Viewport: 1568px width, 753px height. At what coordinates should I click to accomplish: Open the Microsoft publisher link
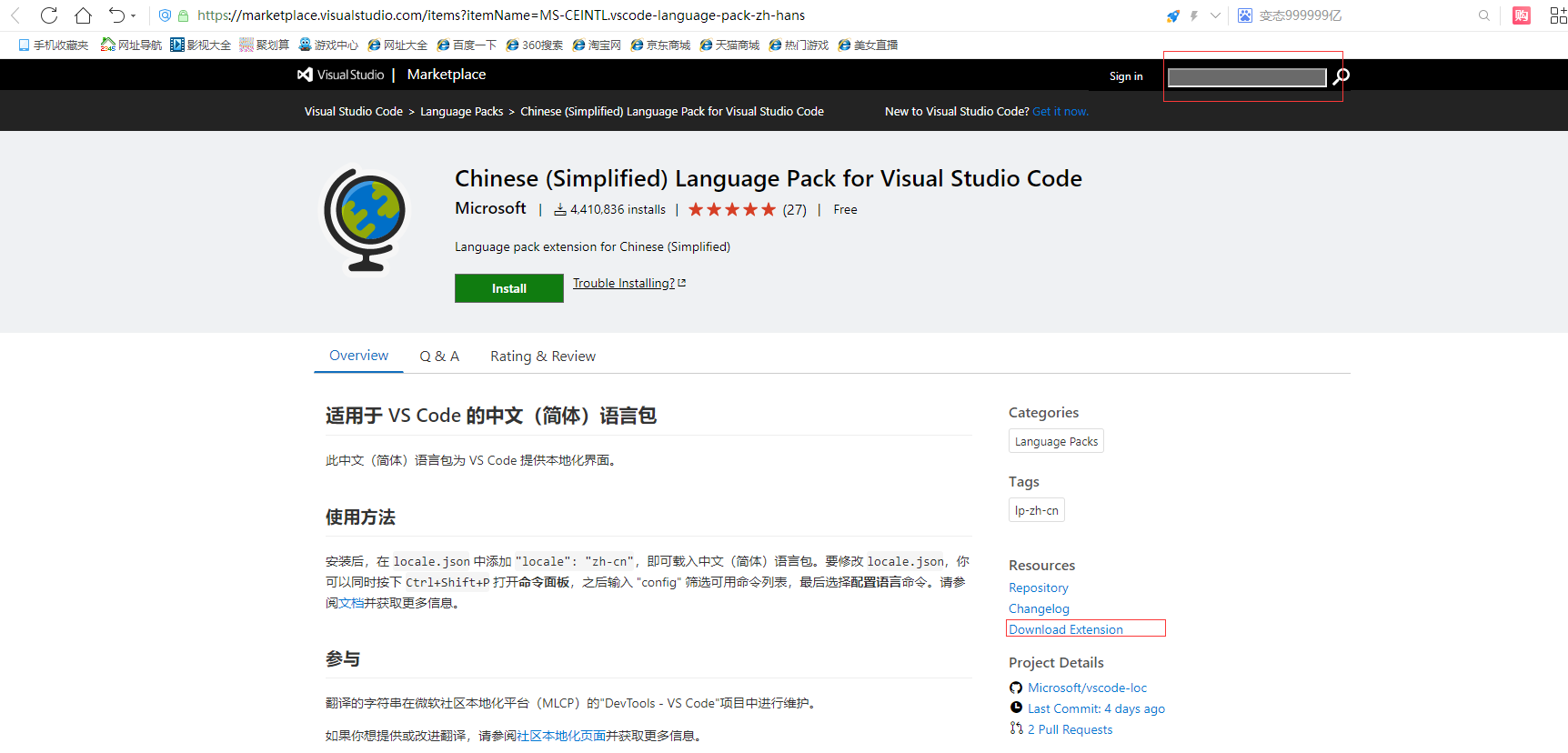point(490,208)
